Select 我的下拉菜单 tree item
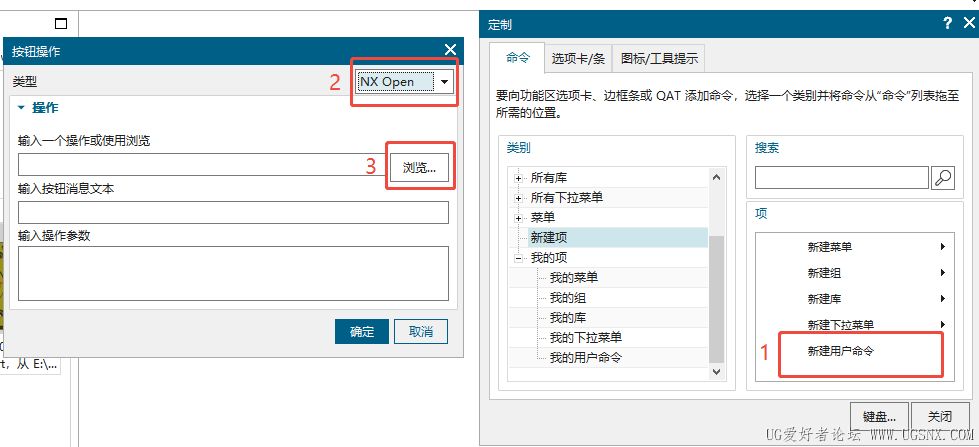Viewport: 979px width, 447px height. [586, 338]
